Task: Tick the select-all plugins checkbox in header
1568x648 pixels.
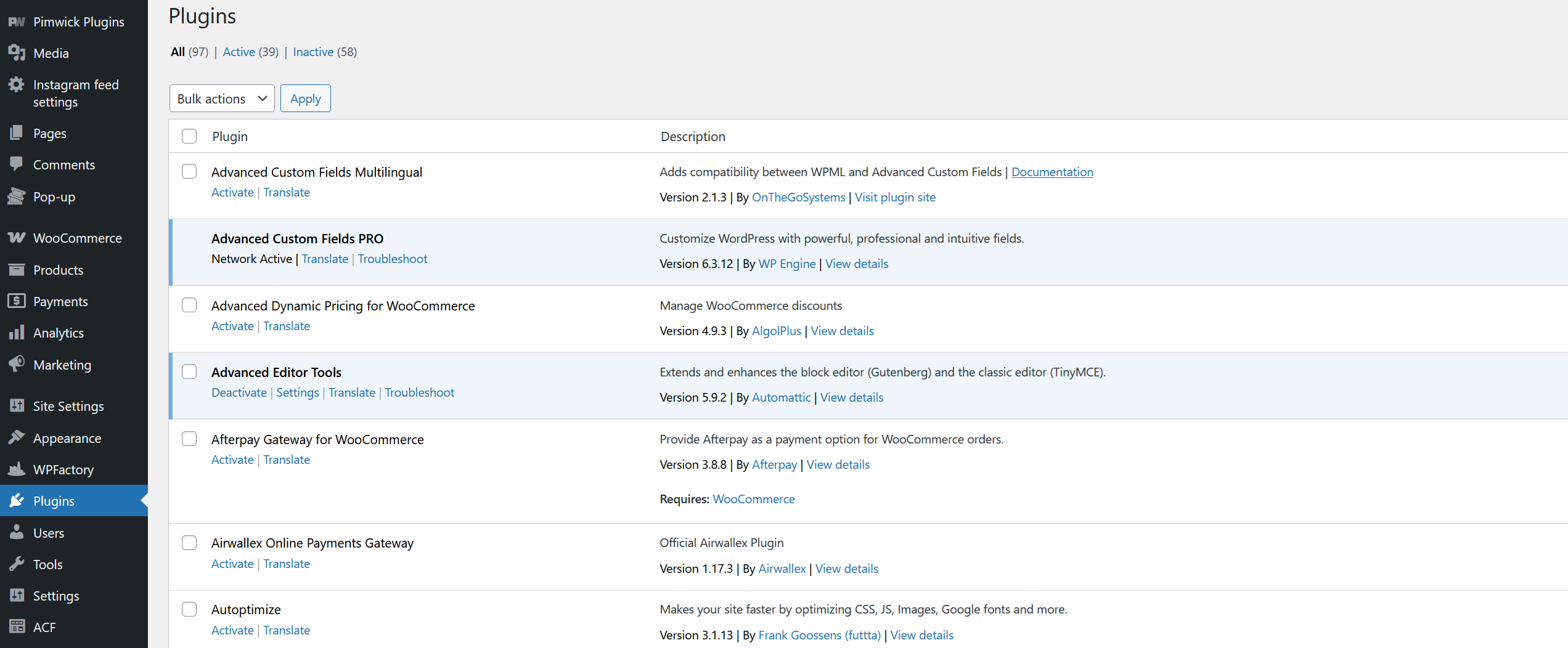Action: (x=189, y=136)
